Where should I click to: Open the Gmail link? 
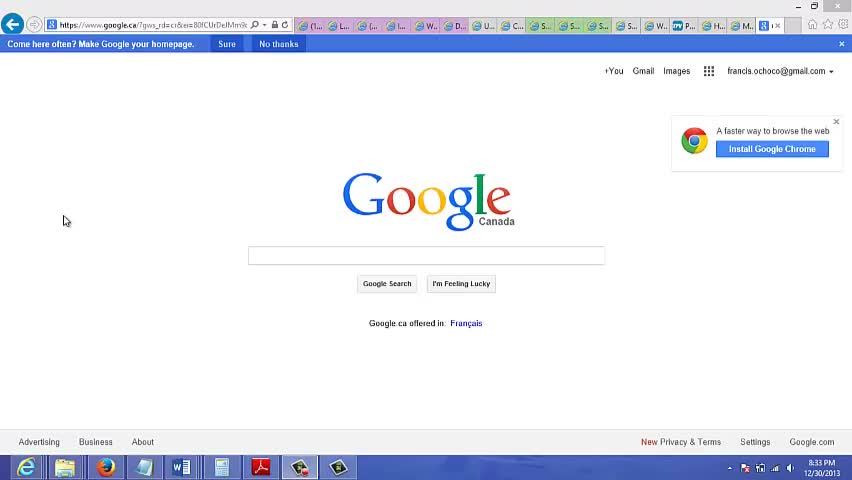pyautogui.click(x=643, y=71)
